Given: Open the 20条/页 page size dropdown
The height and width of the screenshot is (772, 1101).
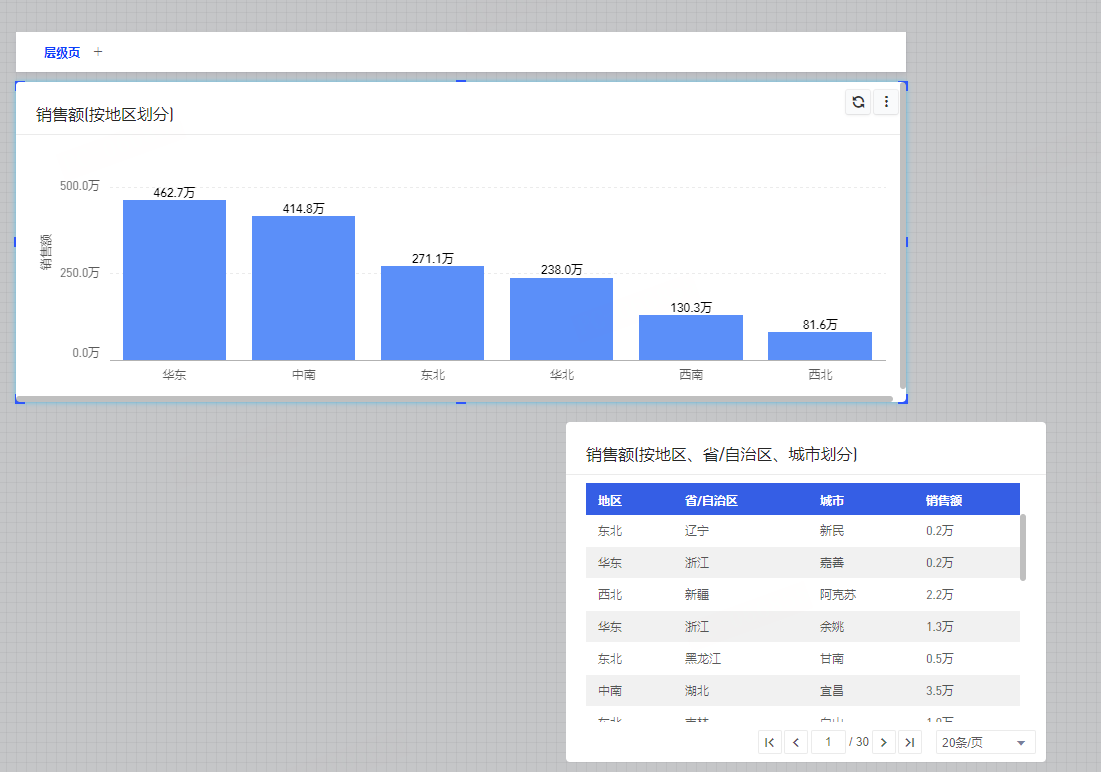Looking at the screenshot, I should coord(984,742).
